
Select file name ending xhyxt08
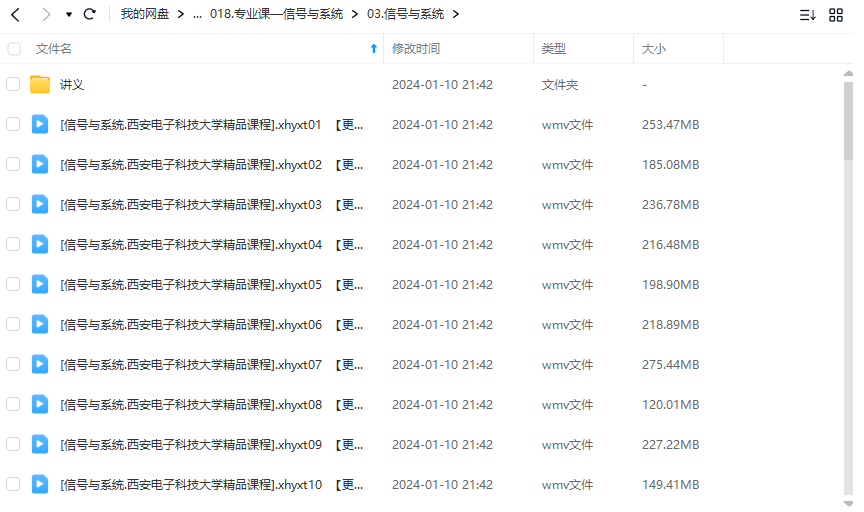pos(212,405)
